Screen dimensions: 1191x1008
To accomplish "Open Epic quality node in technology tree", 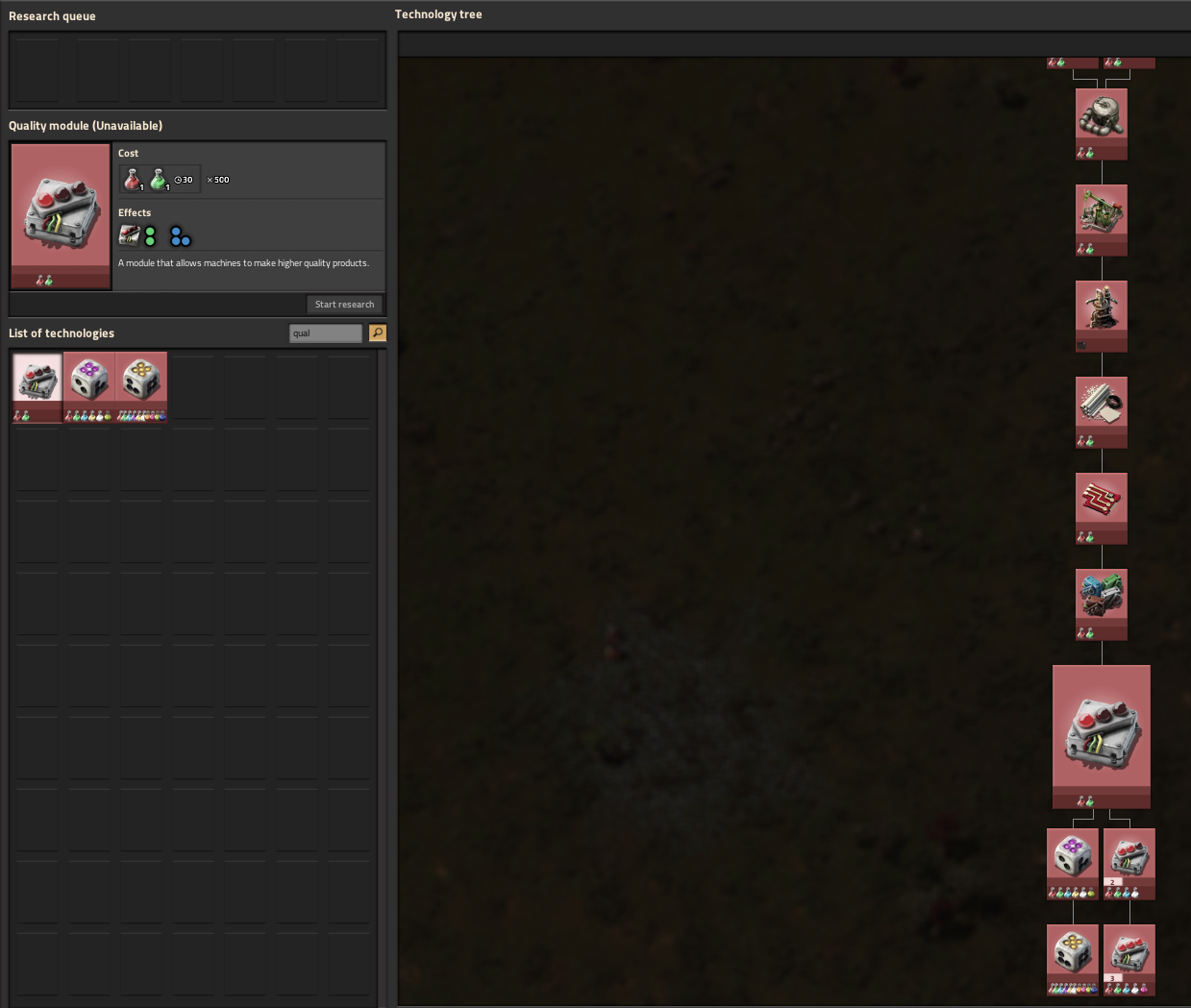I will coord(1073,864).
